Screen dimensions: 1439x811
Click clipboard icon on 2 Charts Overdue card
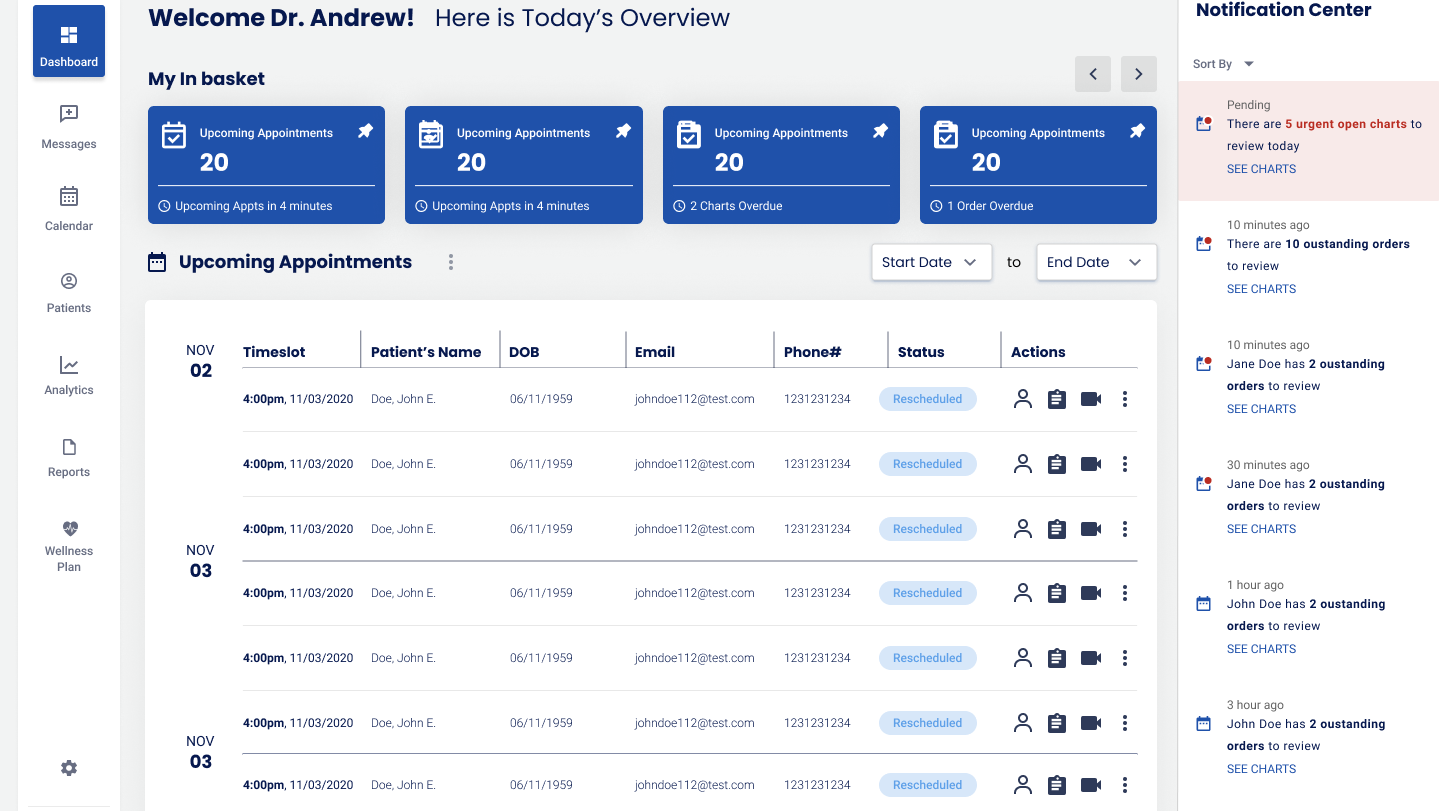(689, 135)
